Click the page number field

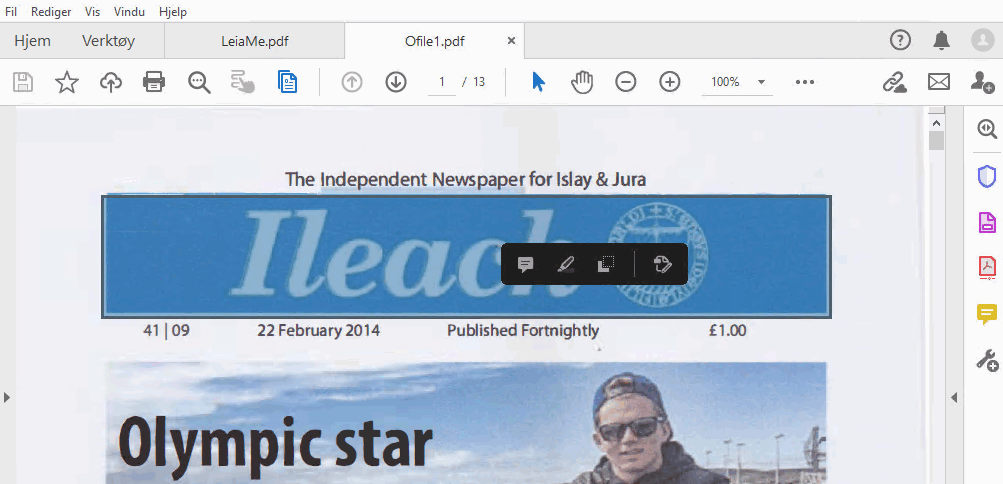[442, 82]
